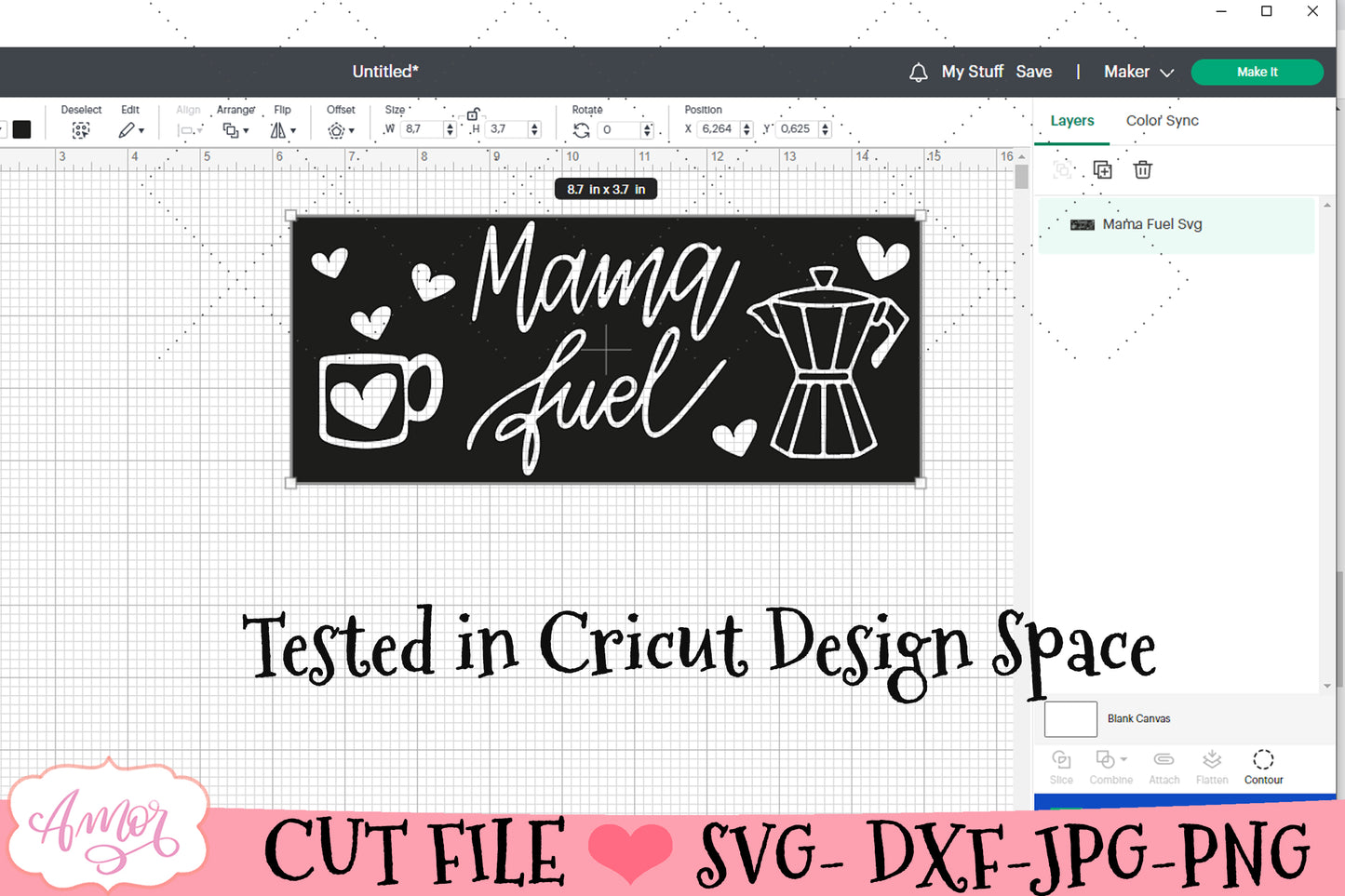Click the layers panel scrollbar up arrow
This screenshot has width=1345, height=896.
1327,205
